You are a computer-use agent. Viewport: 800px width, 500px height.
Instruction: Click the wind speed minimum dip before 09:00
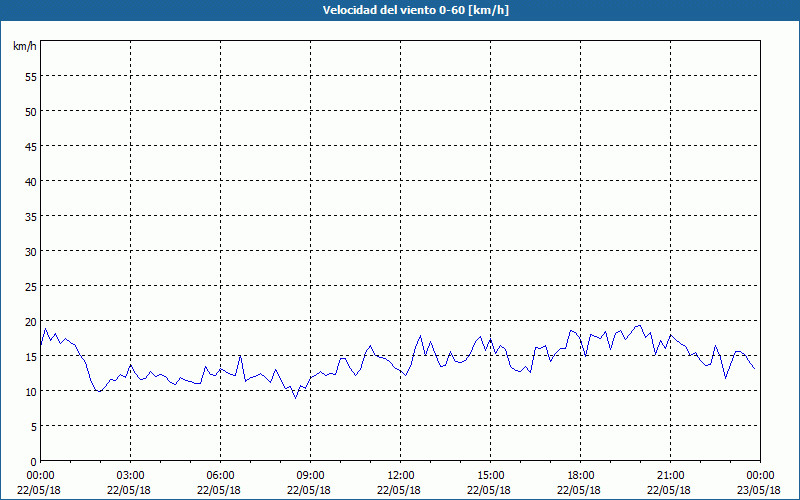(295, 398)
